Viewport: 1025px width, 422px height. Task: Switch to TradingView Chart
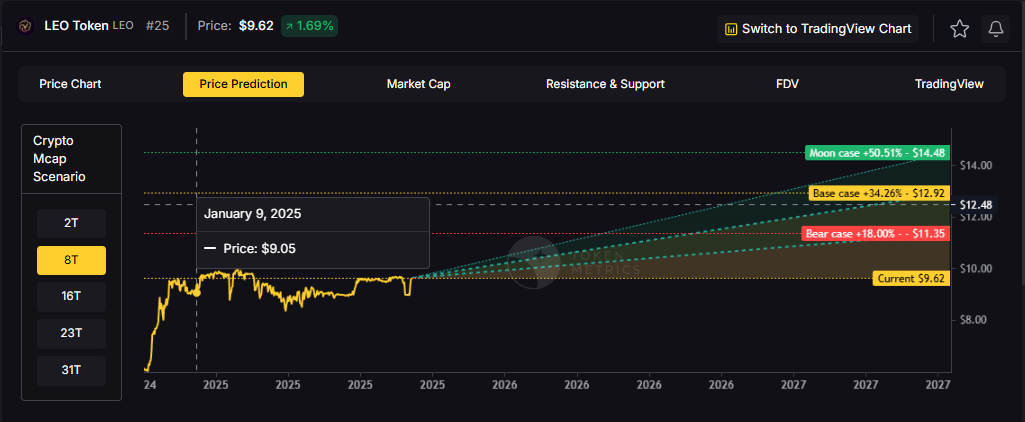(818, 29)
